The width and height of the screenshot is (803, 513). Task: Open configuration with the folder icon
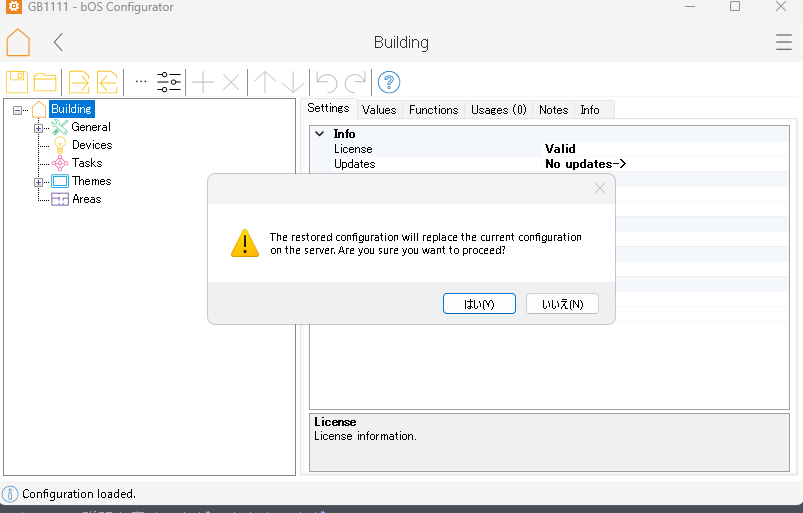(45, 82)
